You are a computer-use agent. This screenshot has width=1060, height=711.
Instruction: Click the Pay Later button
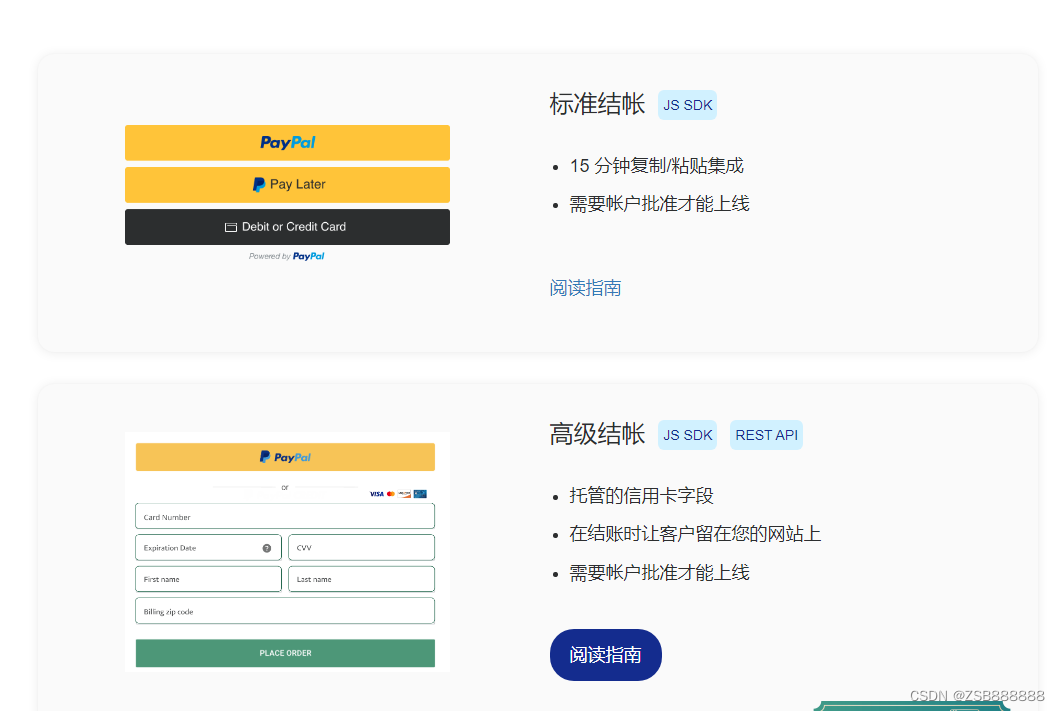point(287,185)
